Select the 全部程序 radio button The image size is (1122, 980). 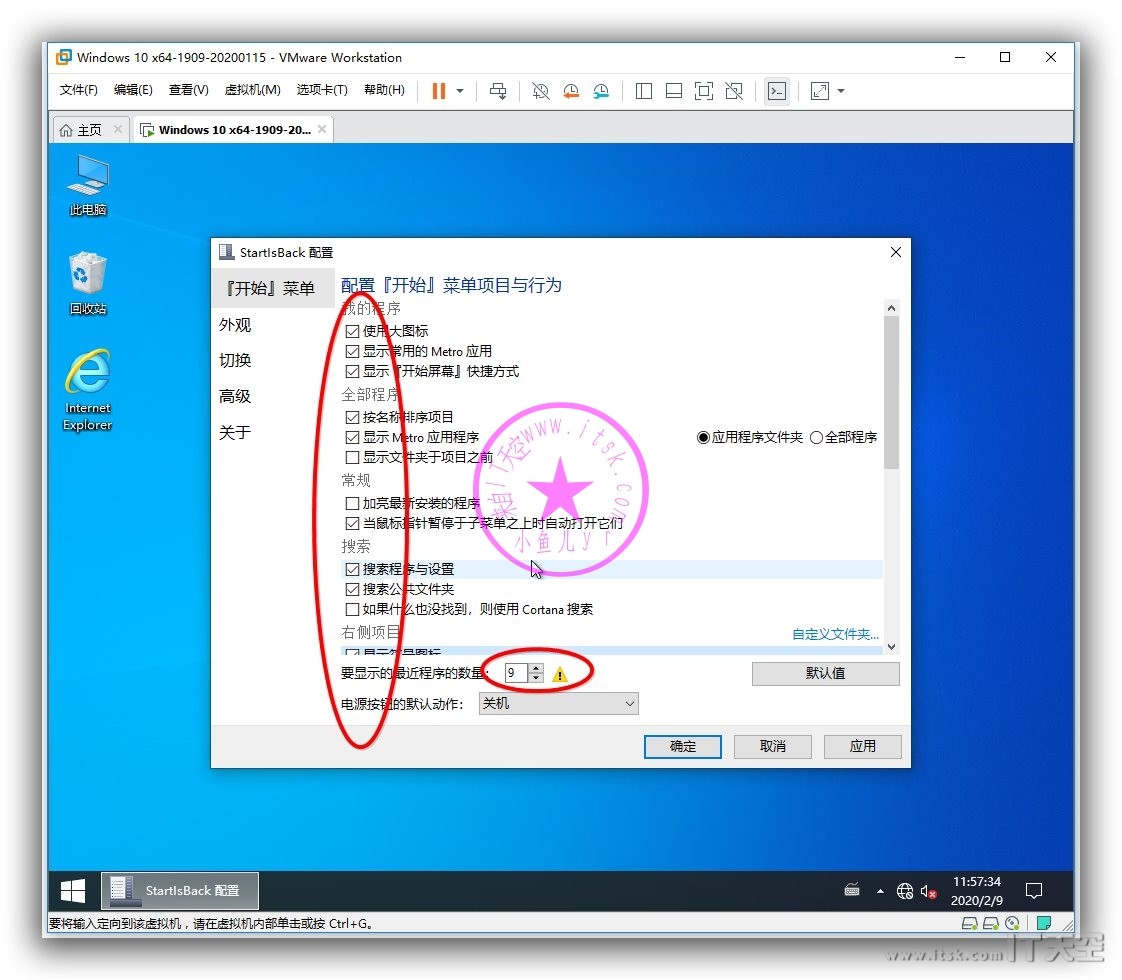point(816,437)
